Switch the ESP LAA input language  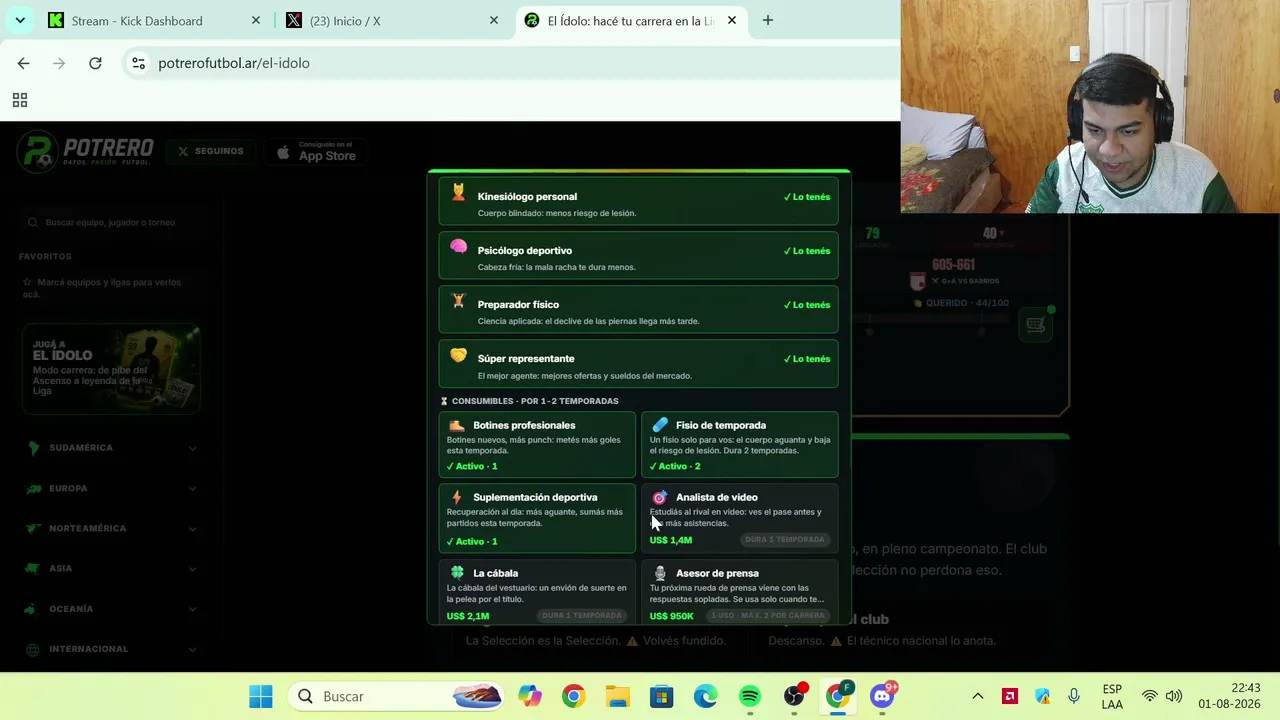coord(1112,696)
